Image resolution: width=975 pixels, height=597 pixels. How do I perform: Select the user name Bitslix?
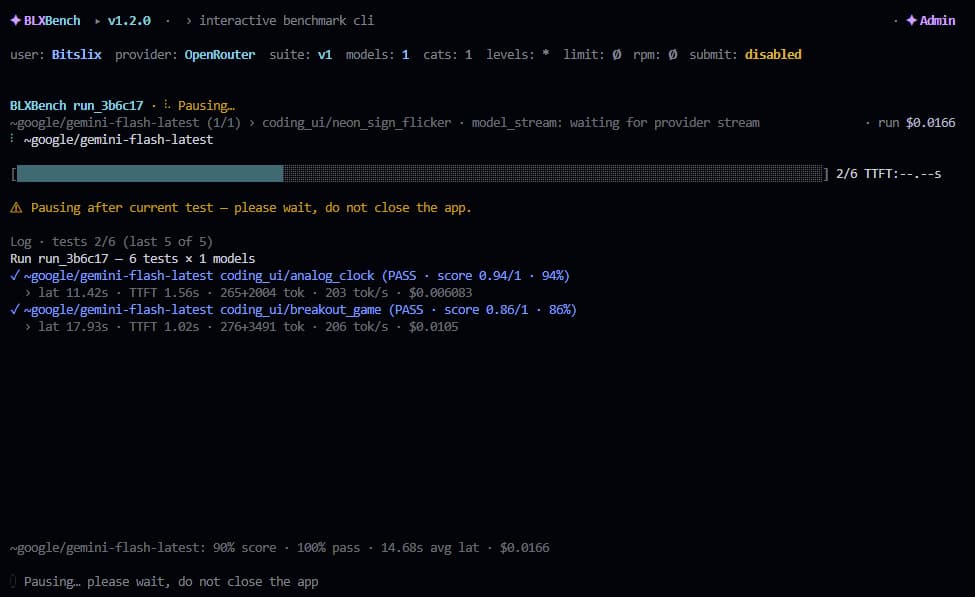tap(76, 55)
